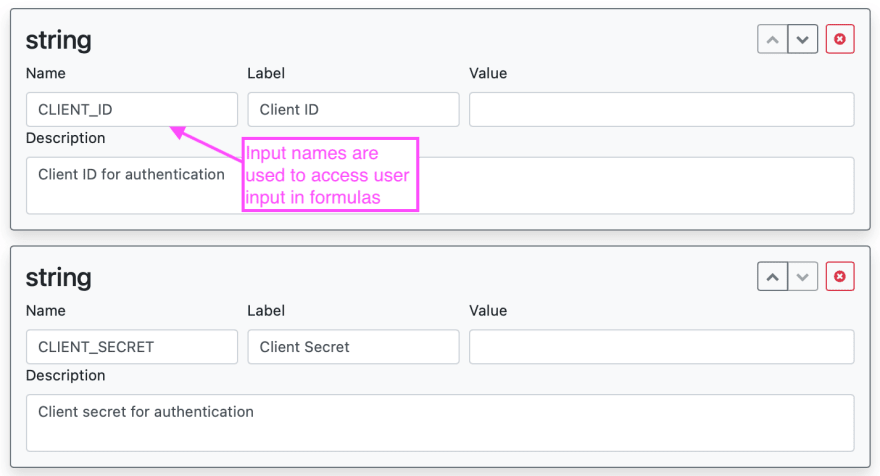Screen dimensions: 880x476
Task: Click the pink input names annotation box
Action: [x=330, y=175]
